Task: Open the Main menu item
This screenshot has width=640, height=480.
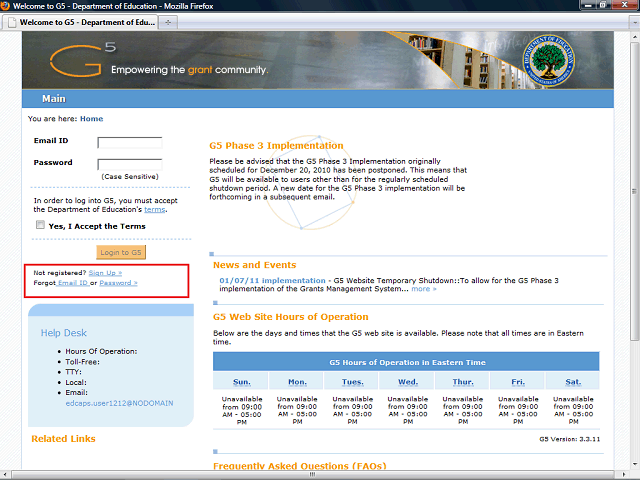Action: pos(53,99)
